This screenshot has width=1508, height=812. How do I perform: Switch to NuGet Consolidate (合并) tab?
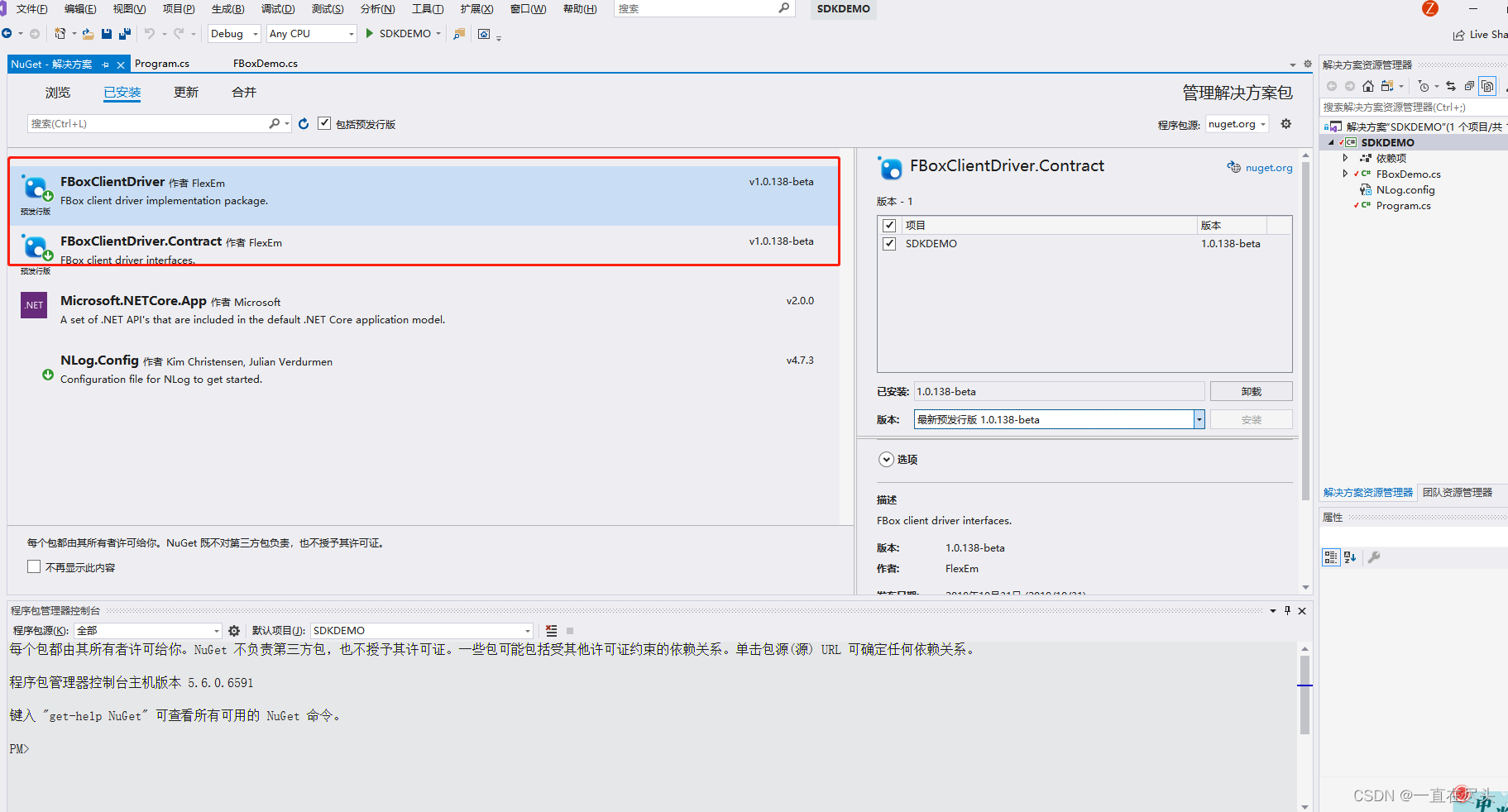(x=244, y=93)
